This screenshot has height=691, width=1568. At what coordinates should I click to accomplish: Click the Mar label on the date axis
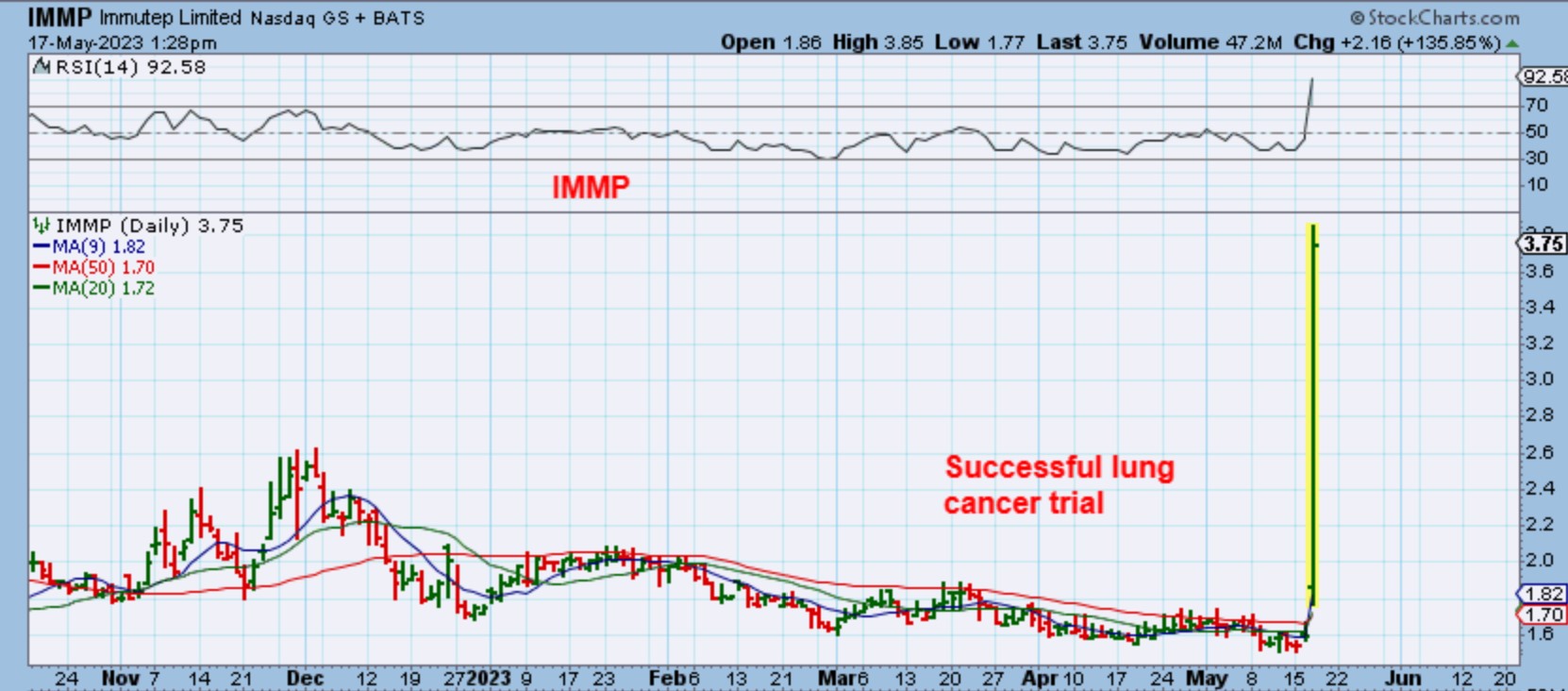click(836, 678)
